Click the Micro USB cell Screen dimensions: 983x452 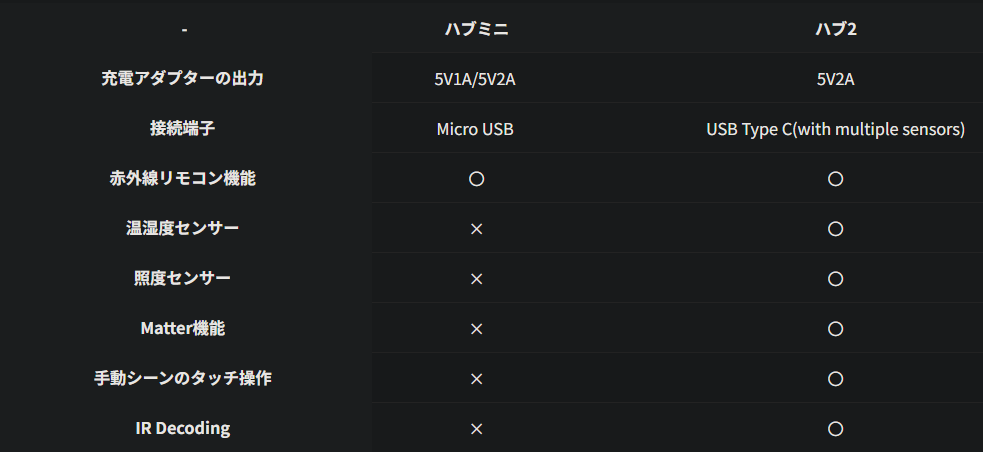475,129
